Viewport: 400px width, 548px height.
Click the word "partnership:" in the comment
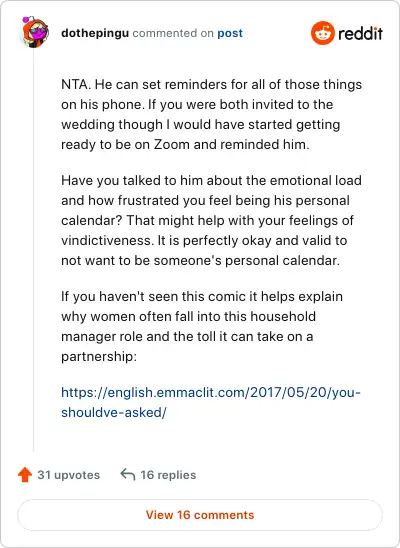99,356
